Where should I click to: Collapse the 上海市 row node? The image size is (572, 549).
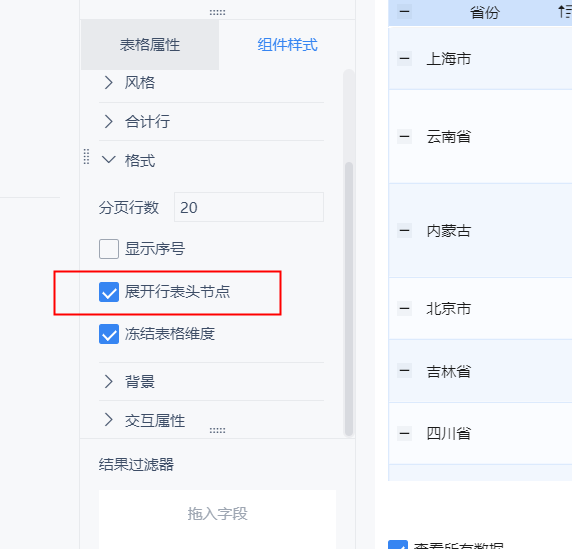point(404,58)
